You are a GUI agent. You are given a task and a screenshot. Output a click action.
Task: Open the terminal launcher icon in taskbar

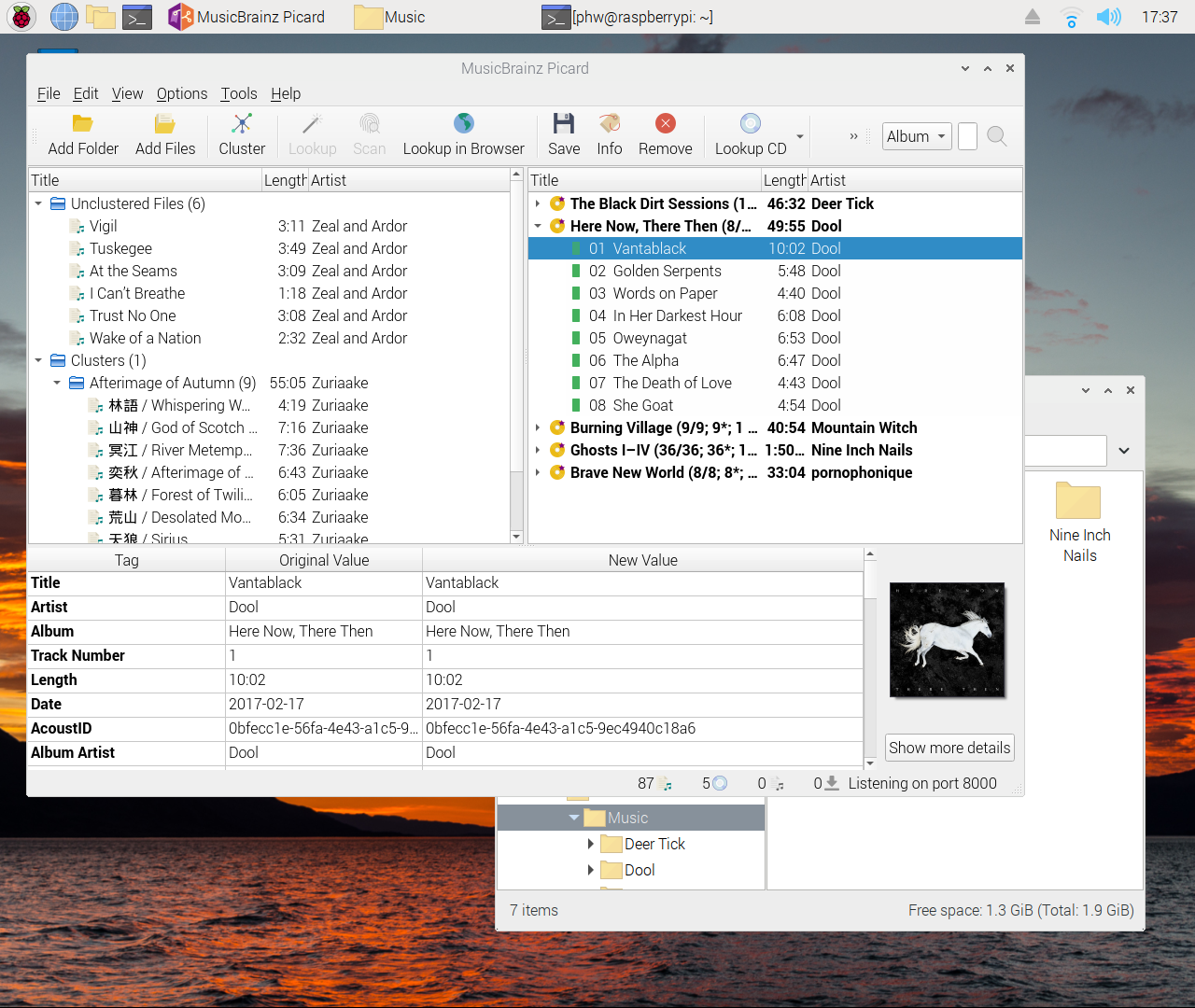coord(137,17)
